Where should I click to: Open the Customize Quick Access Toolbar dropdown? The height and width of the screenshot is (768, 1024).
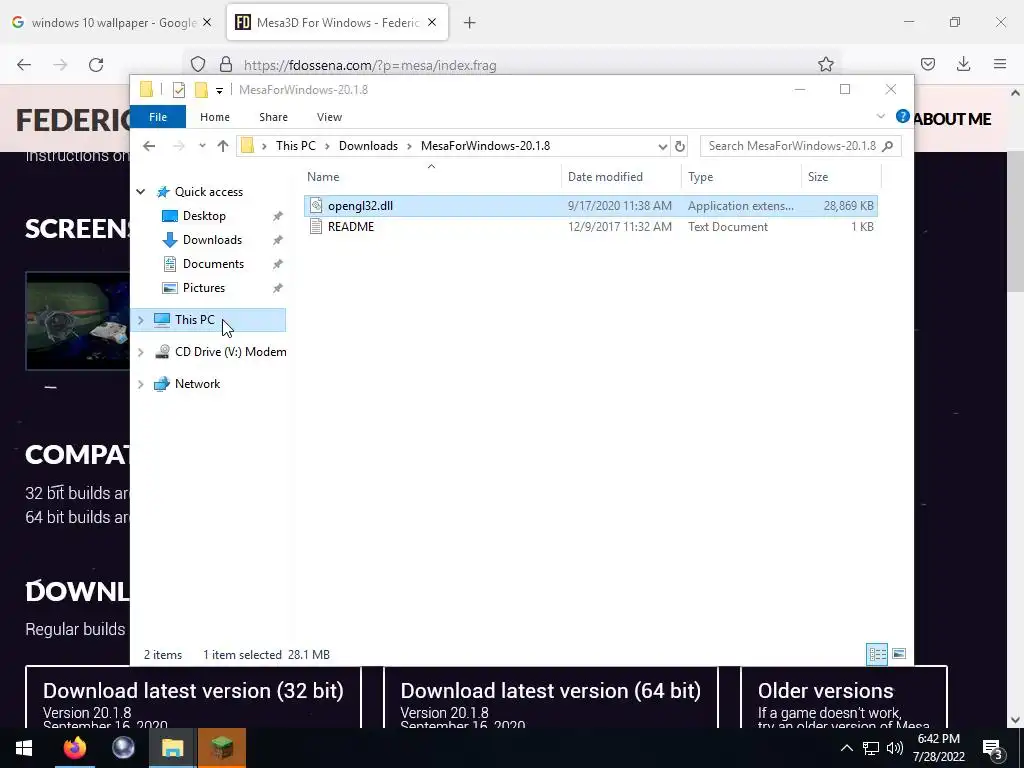219,91
